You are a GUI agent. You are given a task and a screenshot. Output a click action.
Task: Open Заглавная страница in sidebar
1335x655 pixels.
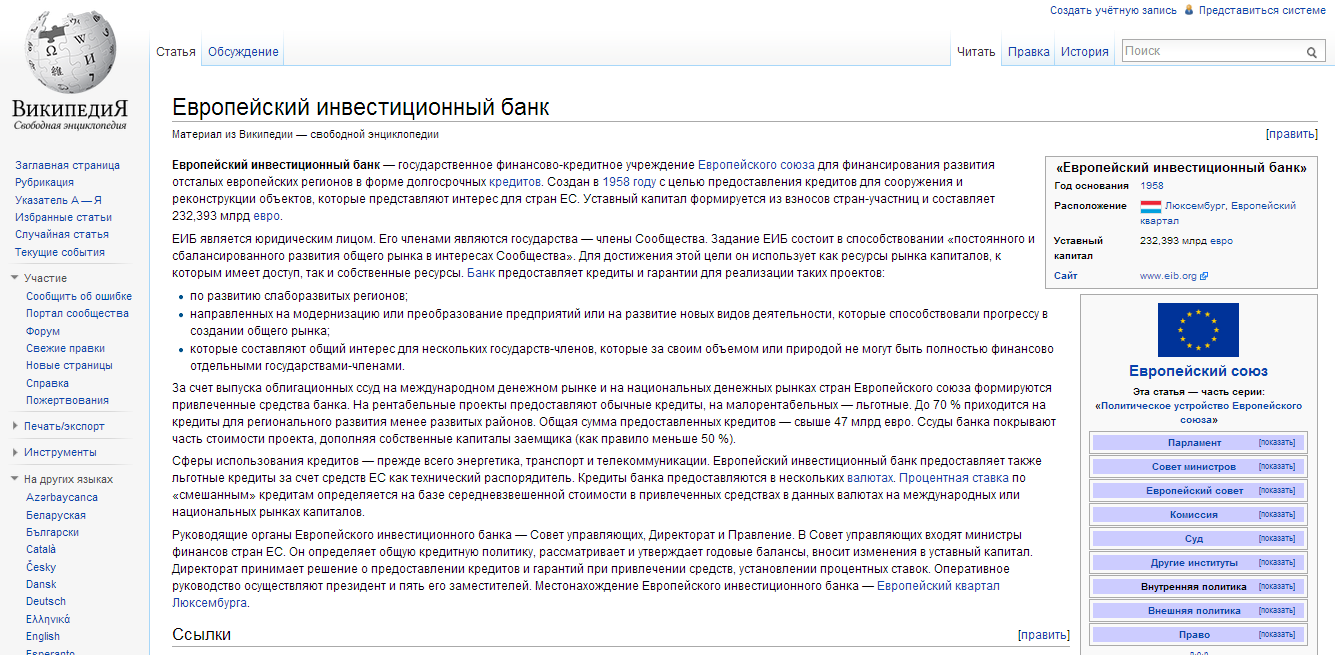67,165
